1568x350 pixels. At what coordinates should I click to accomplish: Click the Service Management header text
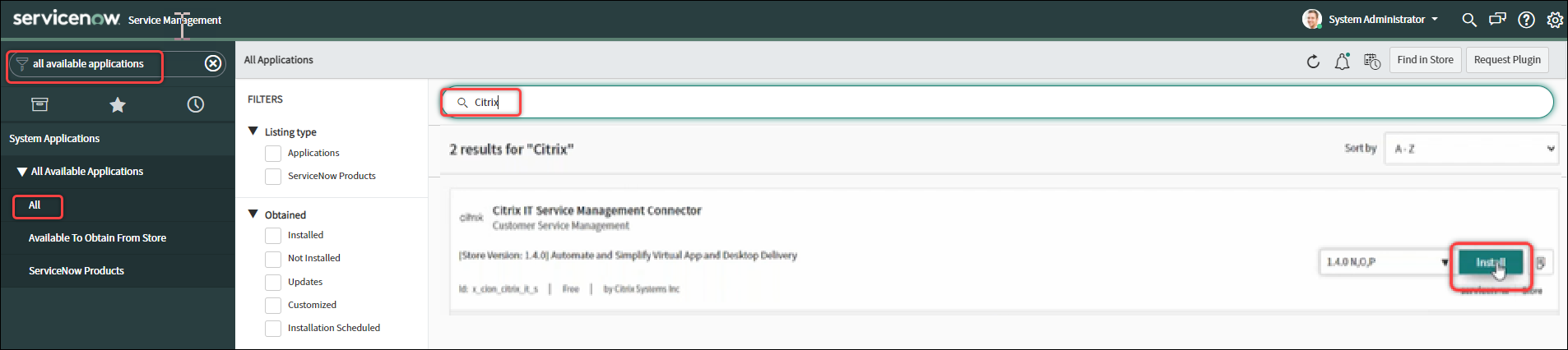(x=174, y=21)
